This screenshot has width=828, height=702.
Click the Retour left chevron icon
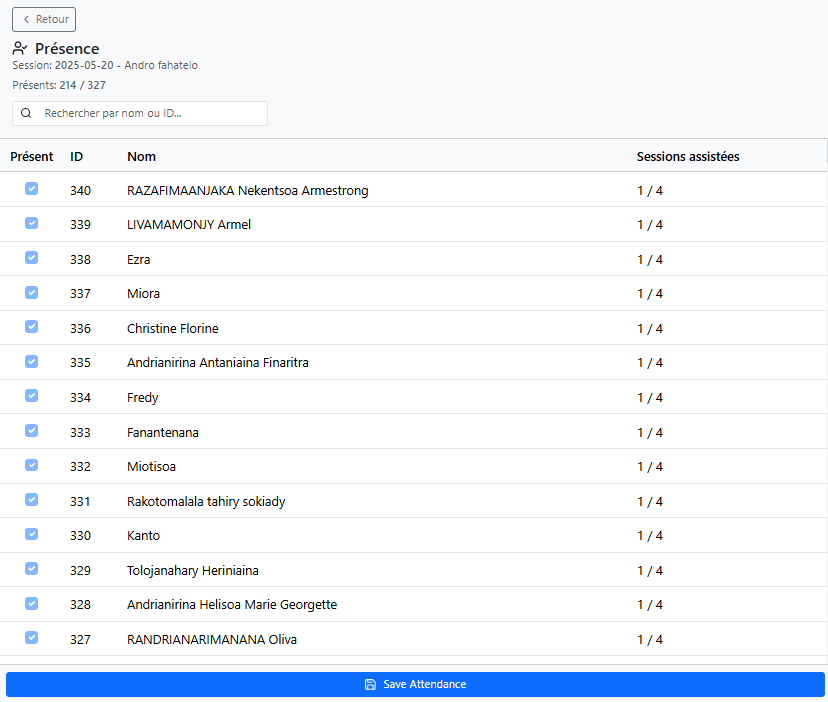pyautogui.click(x=26, y=19)
